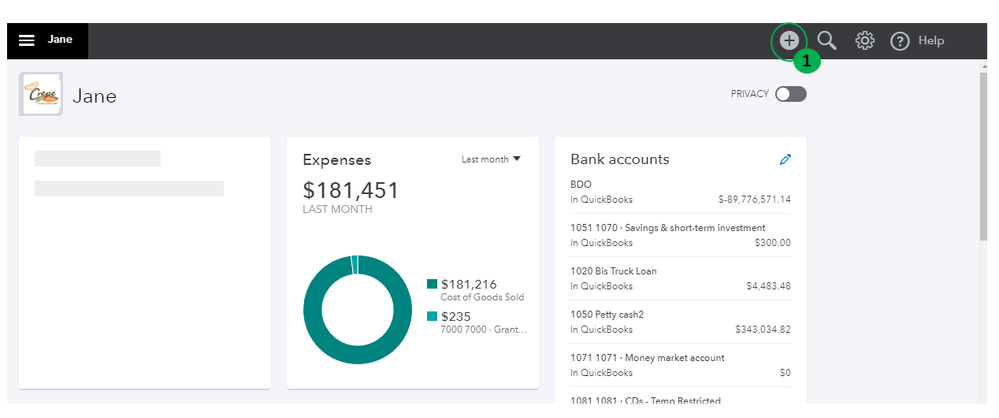Screen dimensions: 999x418
Task: Click the Cost of Goods Sold swatch
Action: pos(432,284)
